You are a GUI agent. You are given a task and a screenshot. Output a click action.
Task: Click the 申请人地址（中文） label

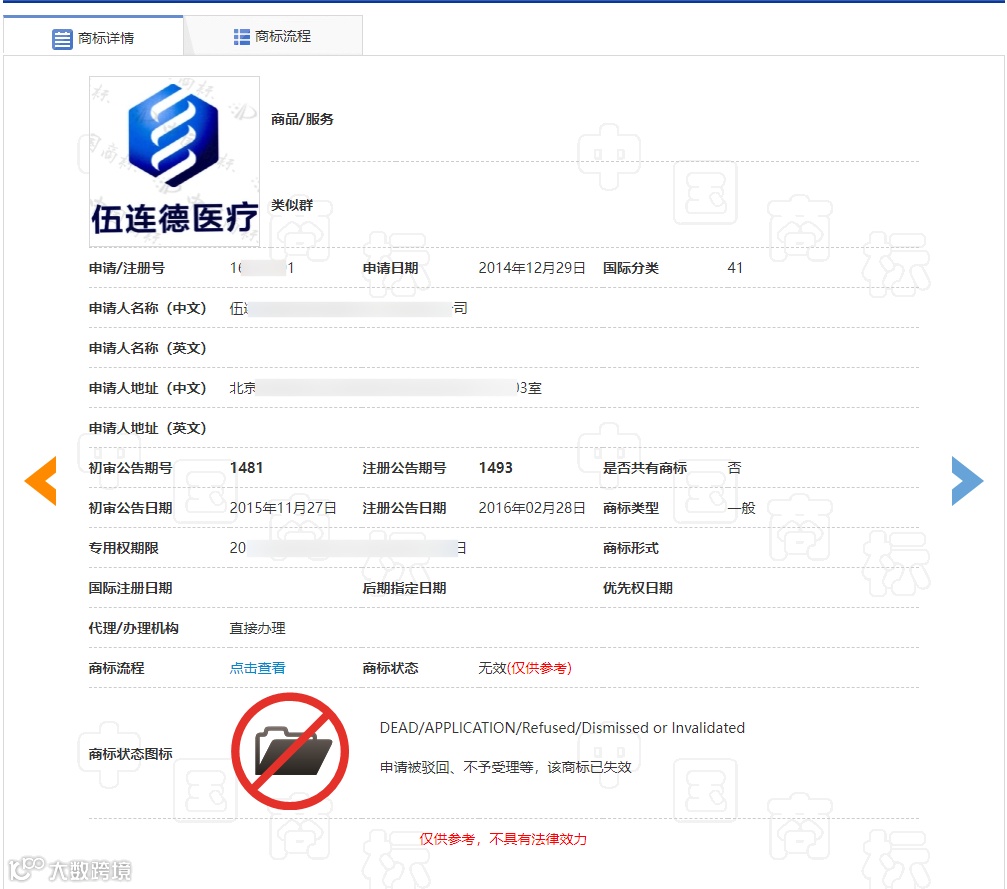(x=147, y=388)
